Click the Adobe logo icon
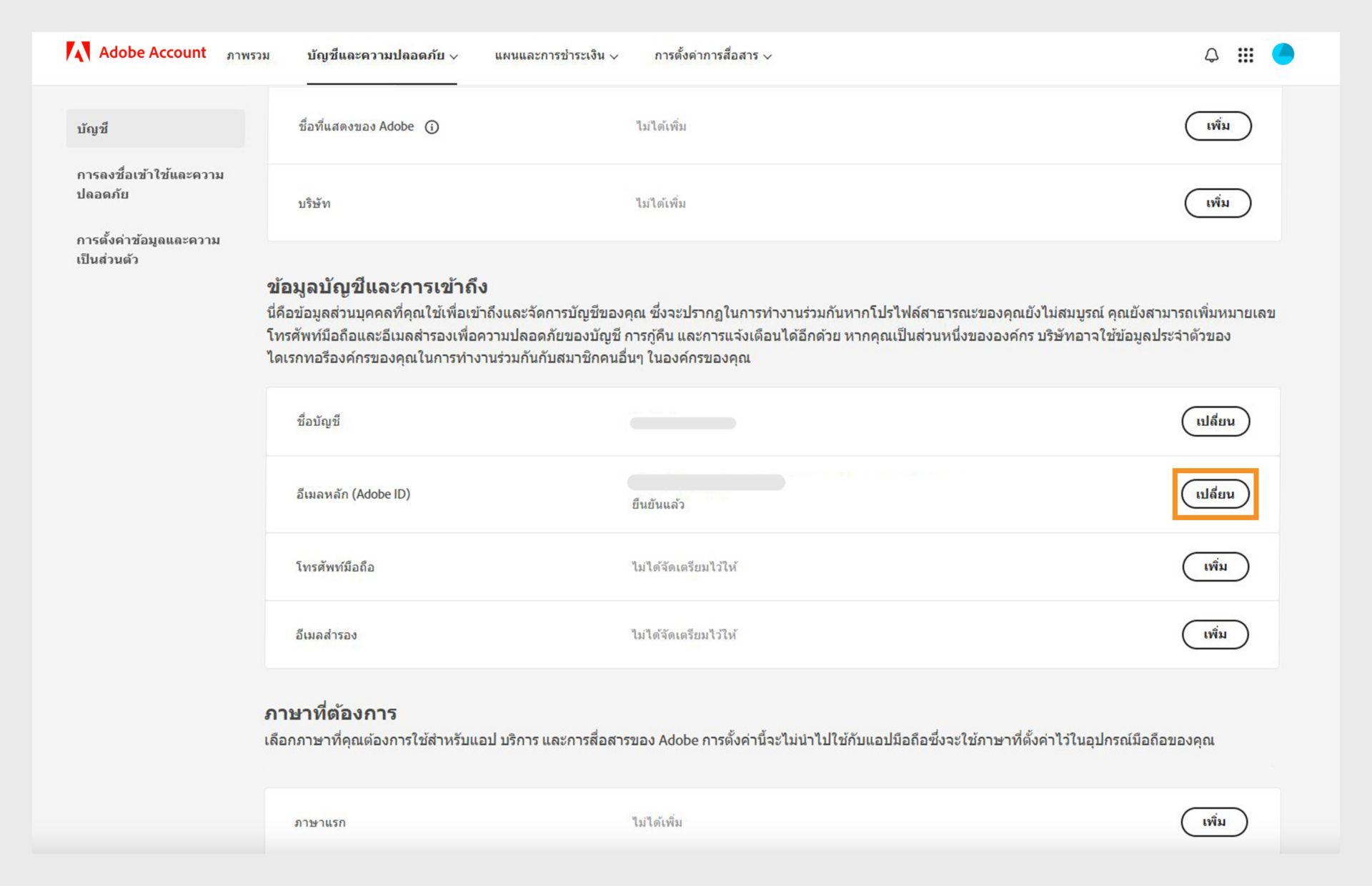This screenshot has width=1372, height=886. 78,52
